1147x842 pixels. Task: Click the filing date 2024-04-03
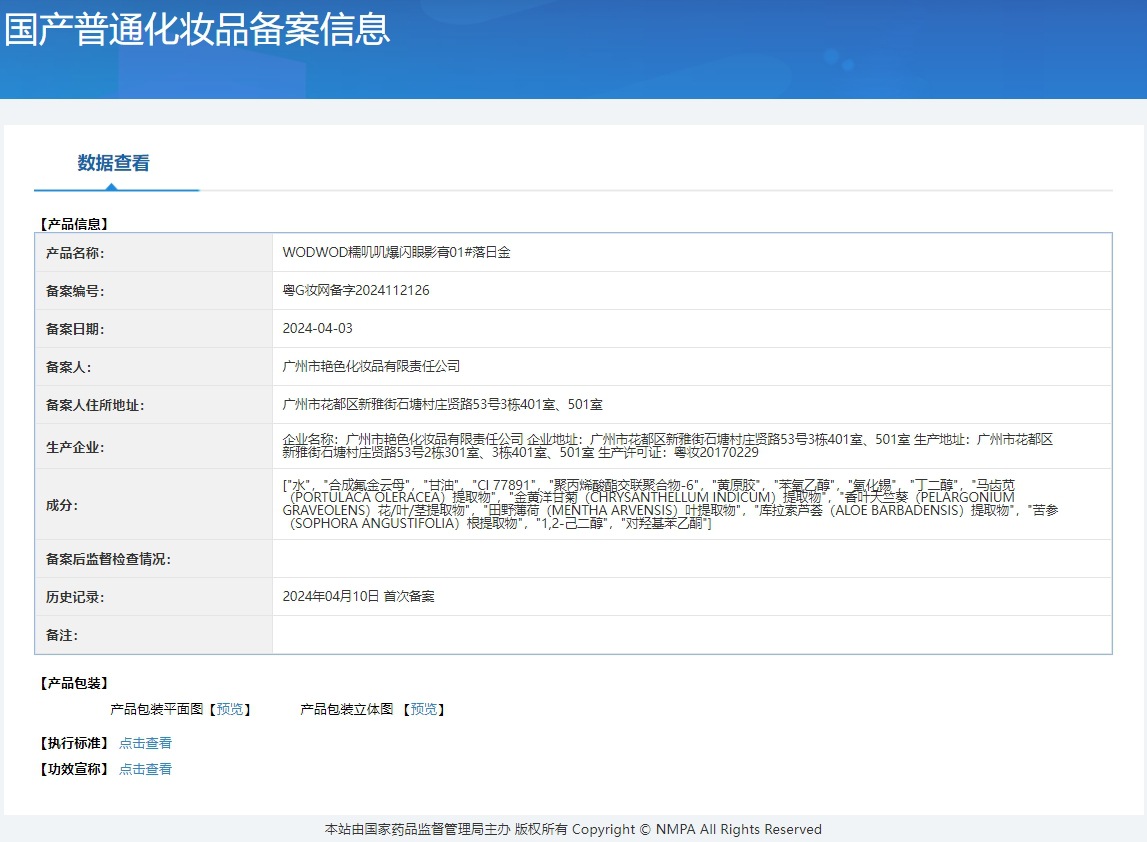point(318,328)
